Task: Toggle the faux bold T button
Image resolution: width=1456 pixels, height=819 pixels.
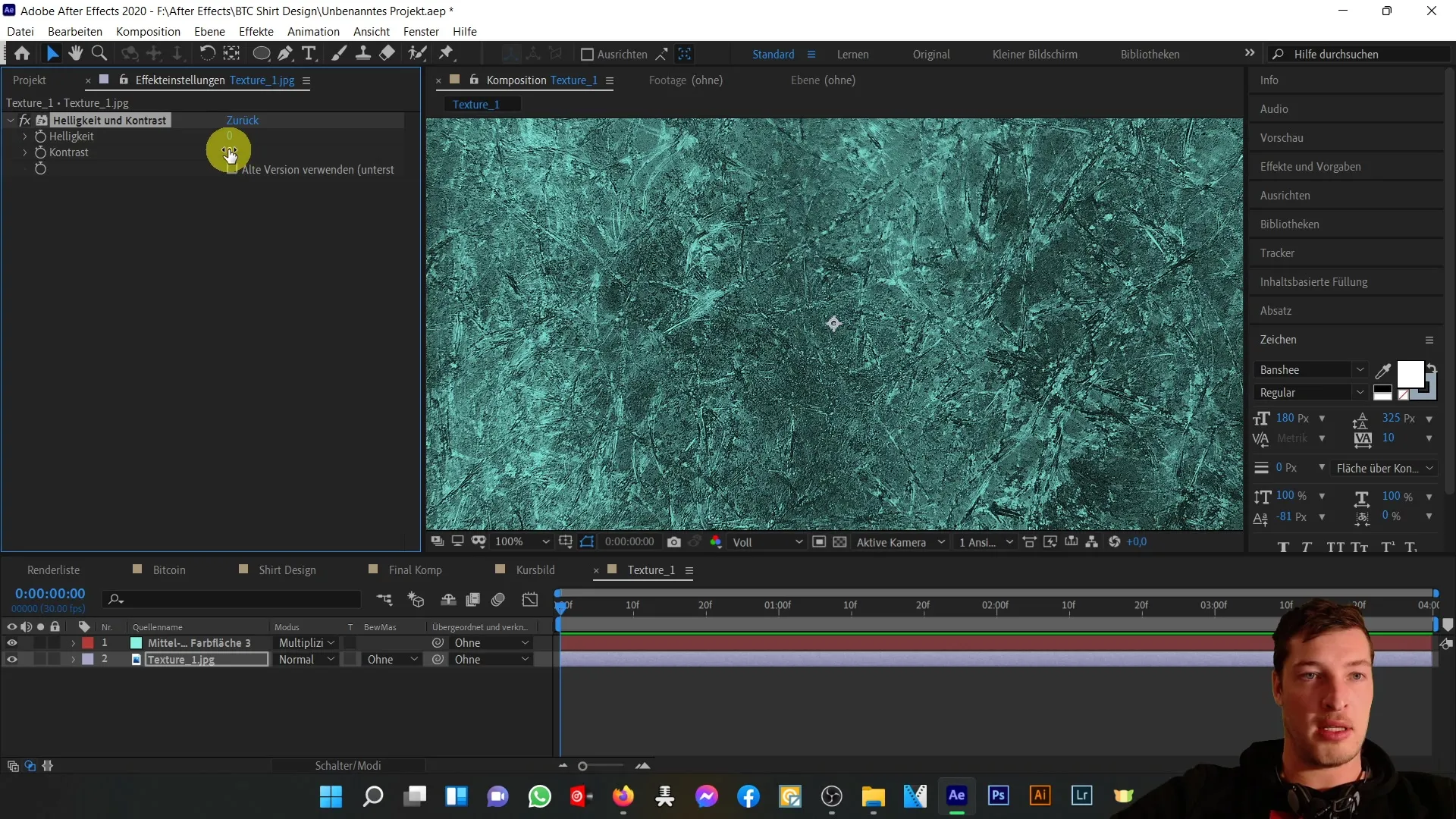Action: pos(1283,548)
